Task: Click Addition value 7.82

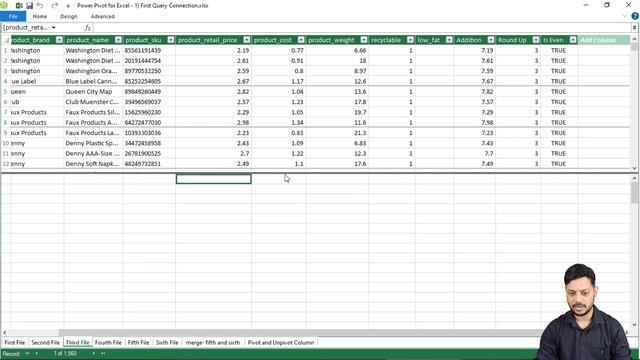Action: [475, 91]
